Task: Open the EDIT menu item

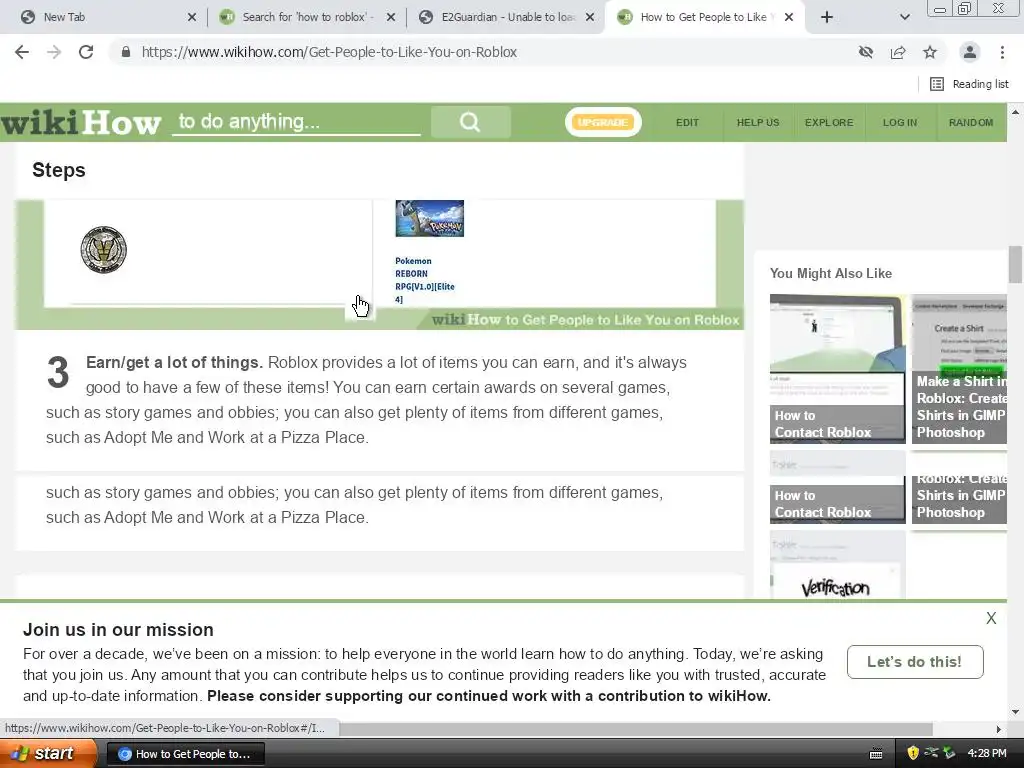Action: pos(687,122)
